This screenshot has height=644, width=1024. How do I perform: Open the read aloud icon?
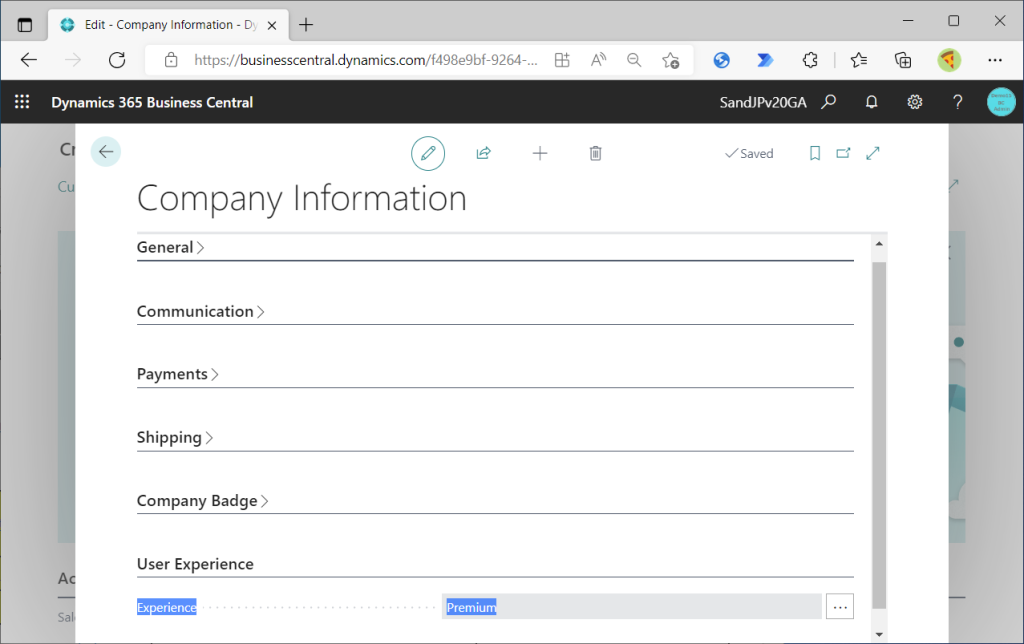[598, 60]
